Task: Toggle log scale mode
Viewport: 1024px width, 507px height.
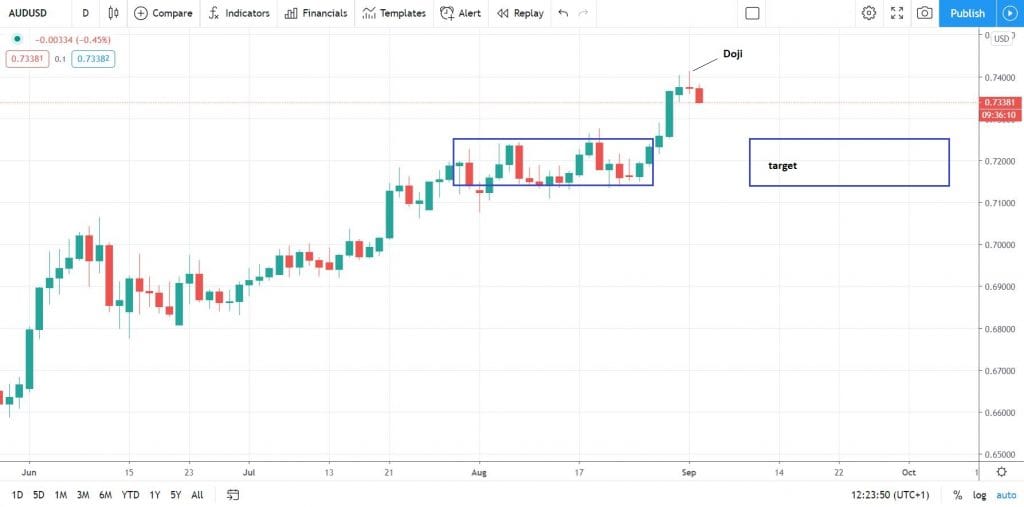Action: click(980, 495)
